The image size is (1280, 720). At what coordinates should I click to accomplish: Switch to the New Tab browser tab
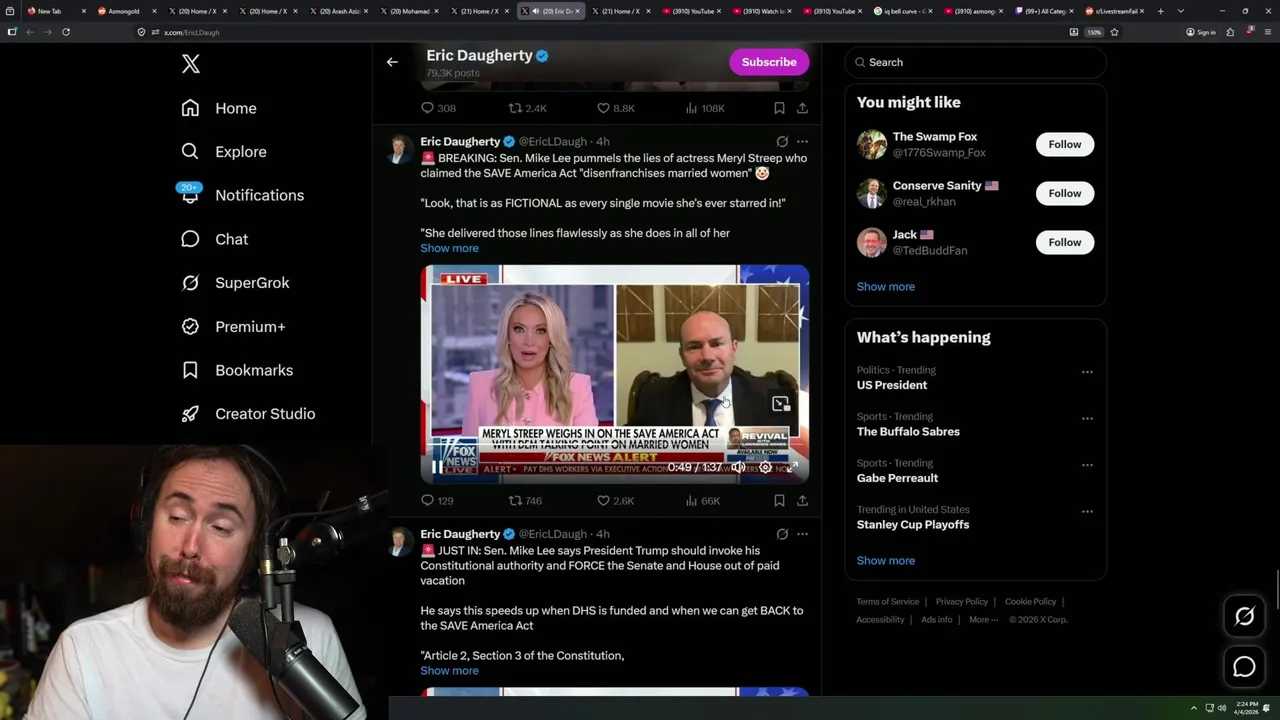click(x=55, y=11)
